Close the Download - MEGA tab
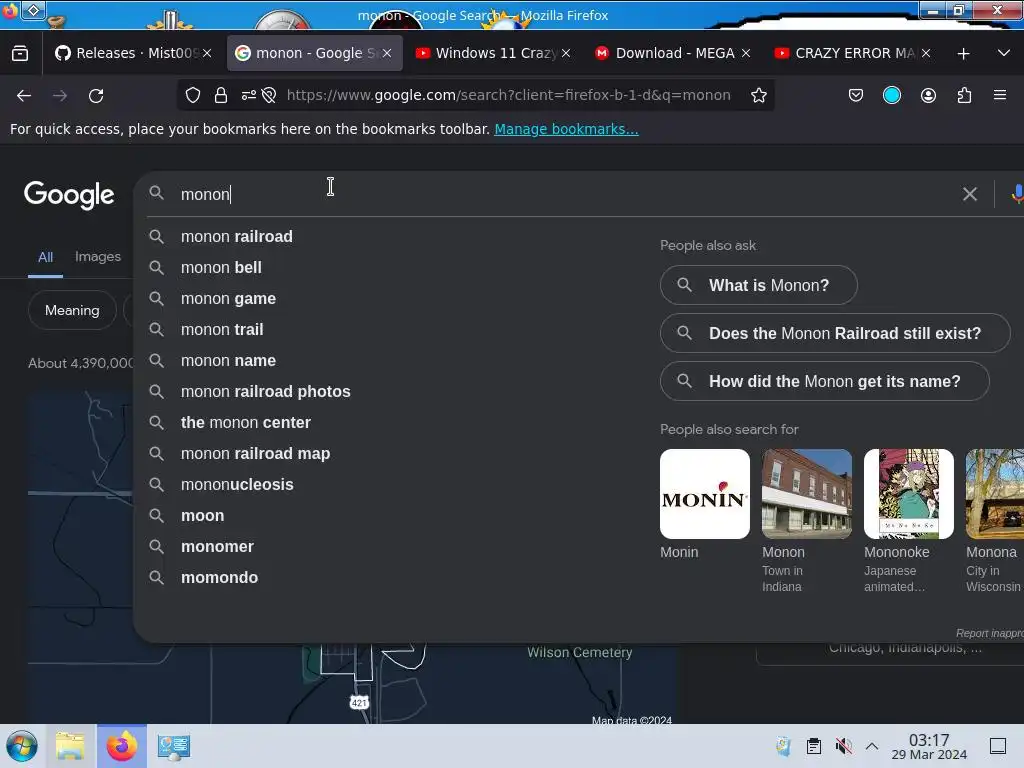1024x768 pixels. pos(746,53)
